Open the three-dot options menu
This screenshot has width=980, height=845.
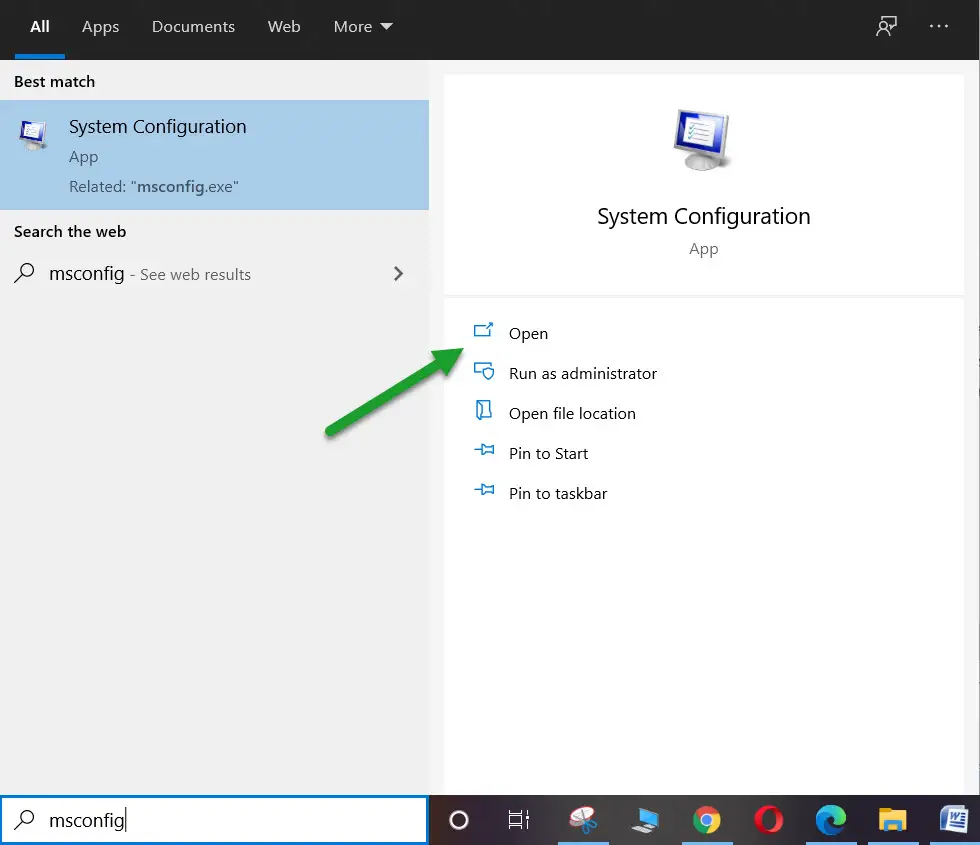pyautogui.click(x=939, y=26)
